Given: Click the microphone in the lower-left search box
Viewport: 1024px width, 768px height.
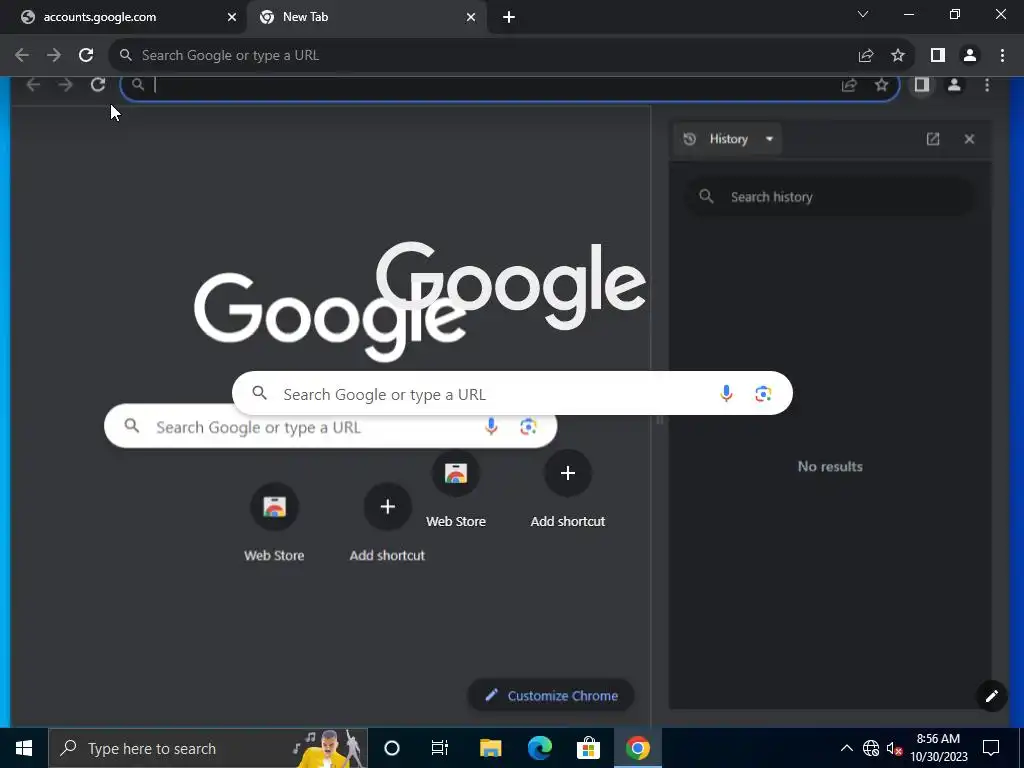Looking at the screenshot, I should coord(491,427).
